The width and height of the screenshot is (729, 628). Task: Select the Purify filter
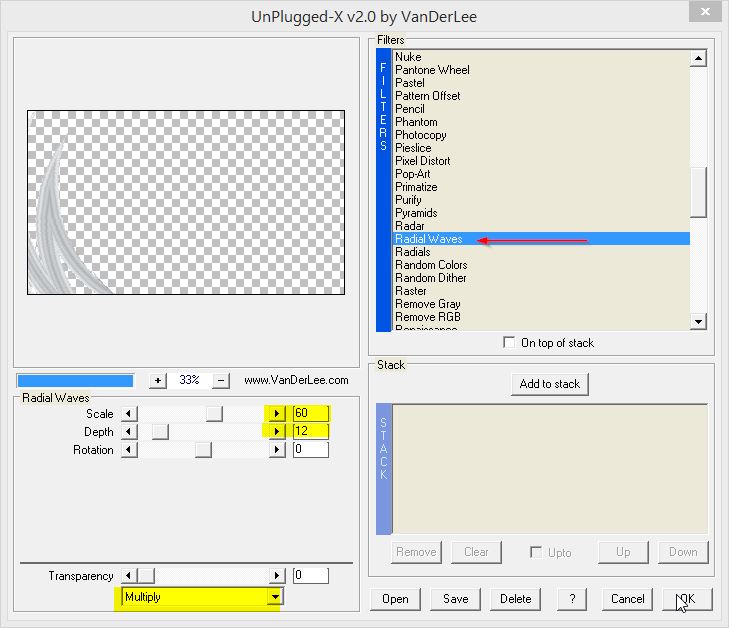pos(408,200)
